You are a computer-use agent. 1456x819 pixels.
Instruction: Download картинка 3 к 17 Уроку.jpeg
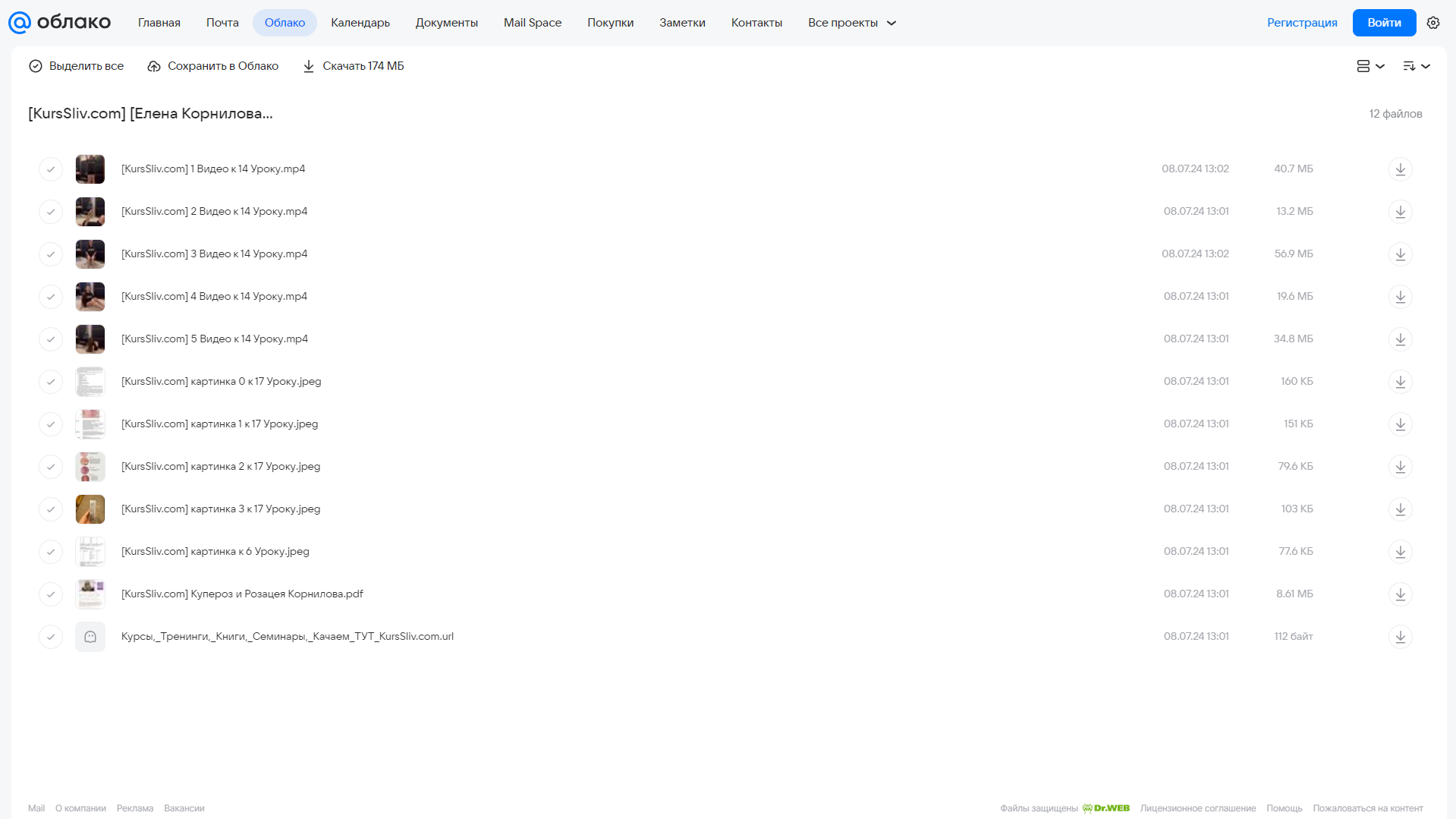(1400, 509)
